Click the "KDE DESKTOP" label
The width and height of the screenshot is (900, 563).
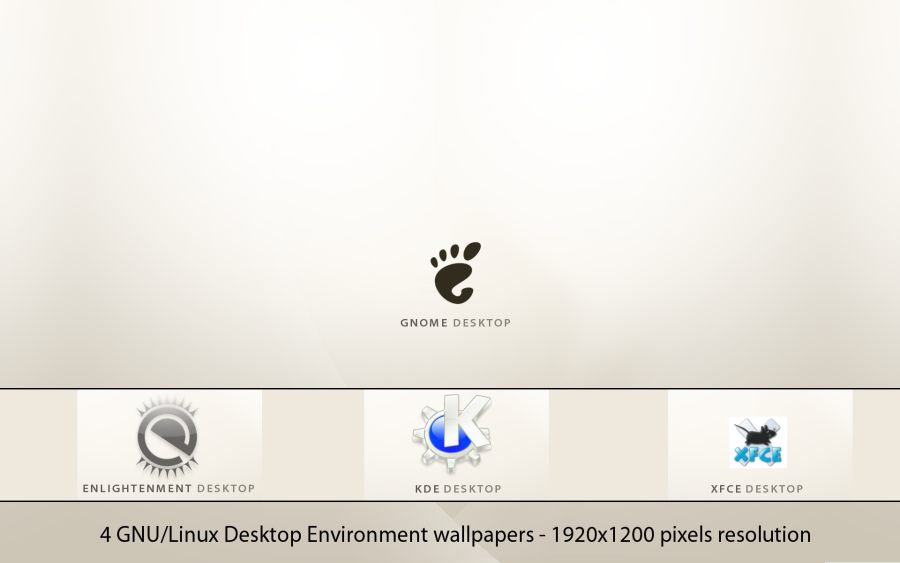pos(458,489)
